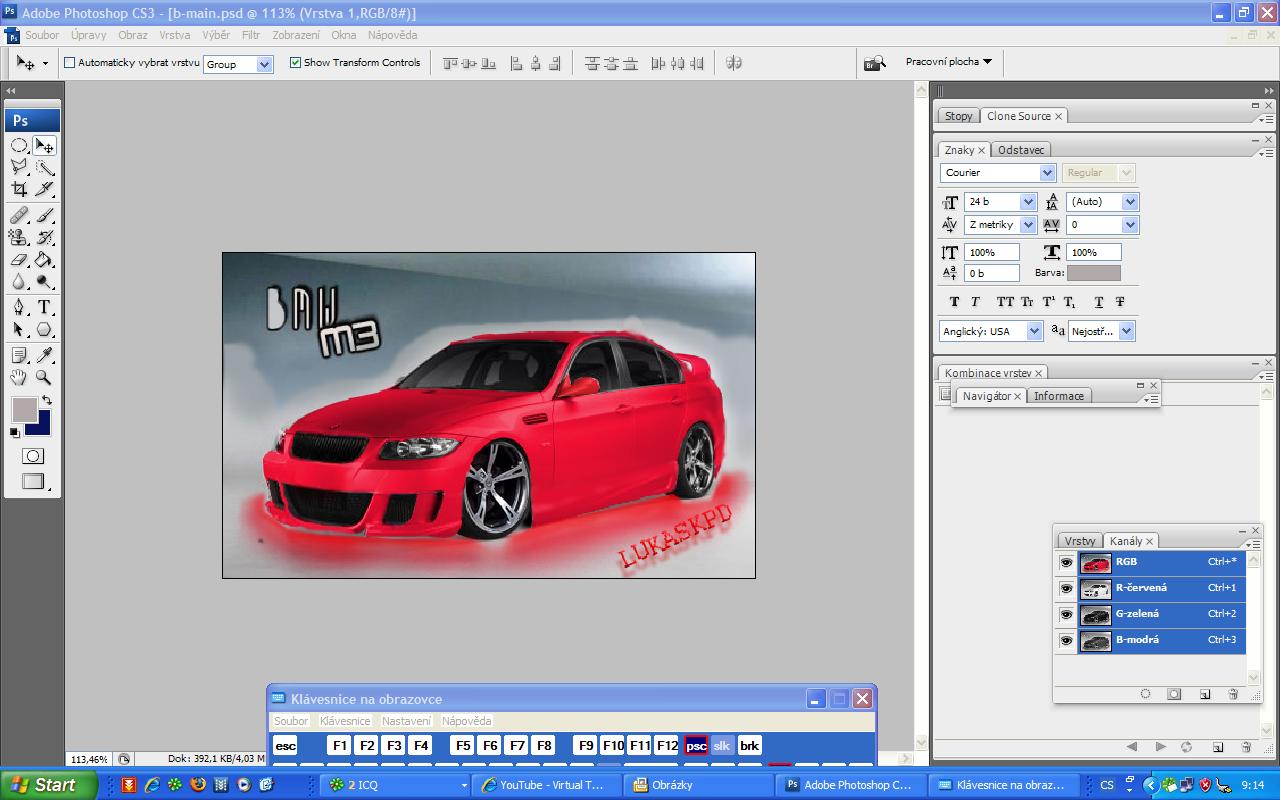Open the Courier font family dropdown
This screenshot has height=800, width=1280.
point(1048,173)
